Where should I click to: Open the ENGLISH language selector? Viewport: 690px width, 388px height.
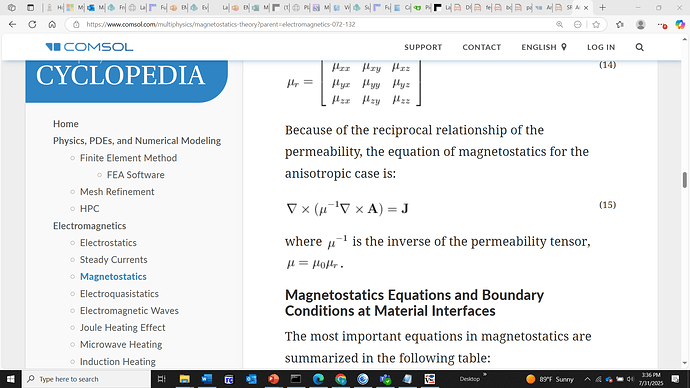click(544, 47)
